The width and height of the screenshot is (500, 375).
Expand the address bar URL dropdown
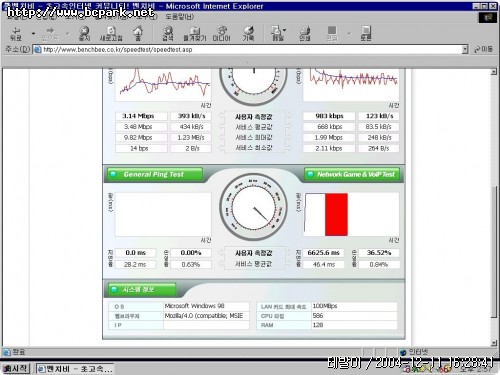point(465,50)
